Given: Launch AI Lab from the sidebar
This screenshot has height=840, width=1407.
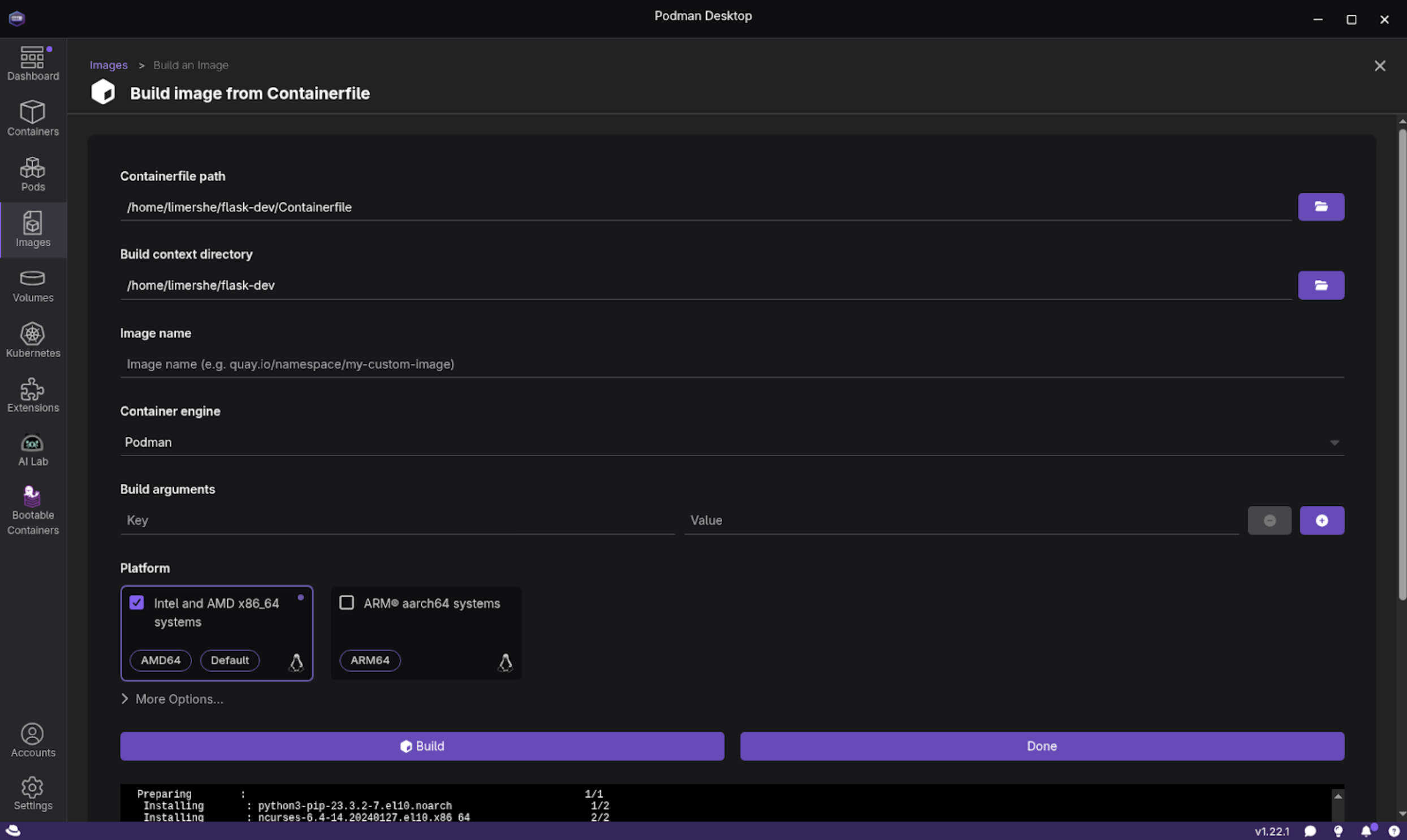Looking at the screenshot, I should (x=33, y=450).
